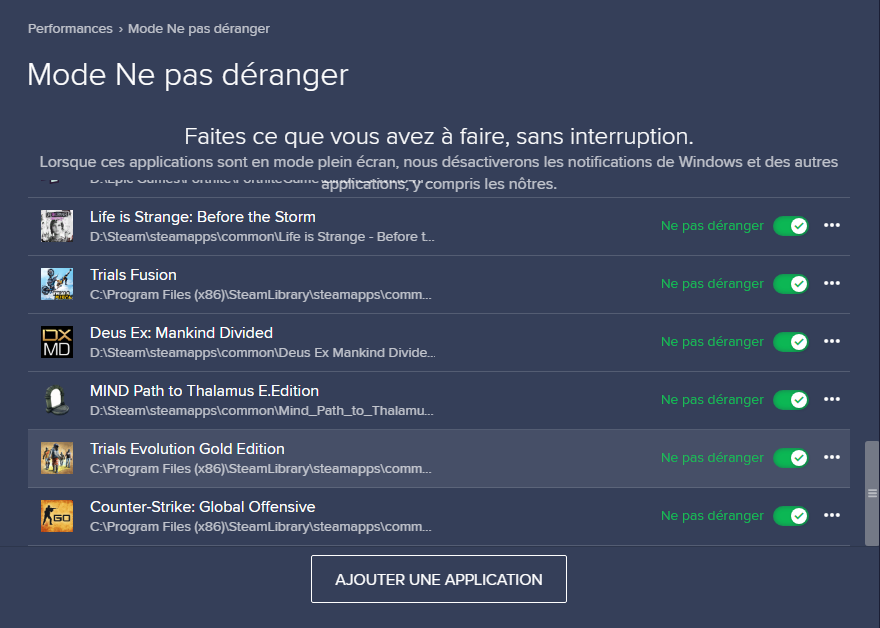The height and width of the screenshot is (628, 880).
Task: Click the MIND Path to Thalamus icon
Action: 57,400
